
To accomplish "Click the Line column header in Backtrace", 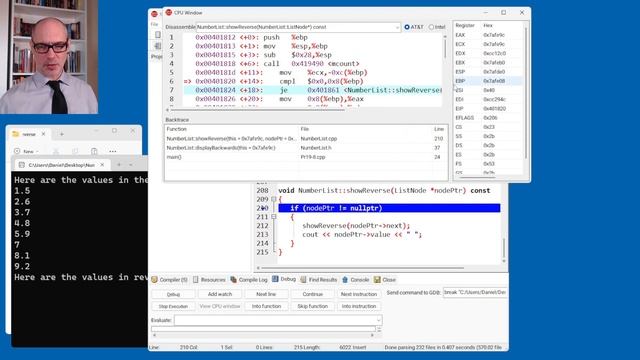I will click(x=439, y=129).
